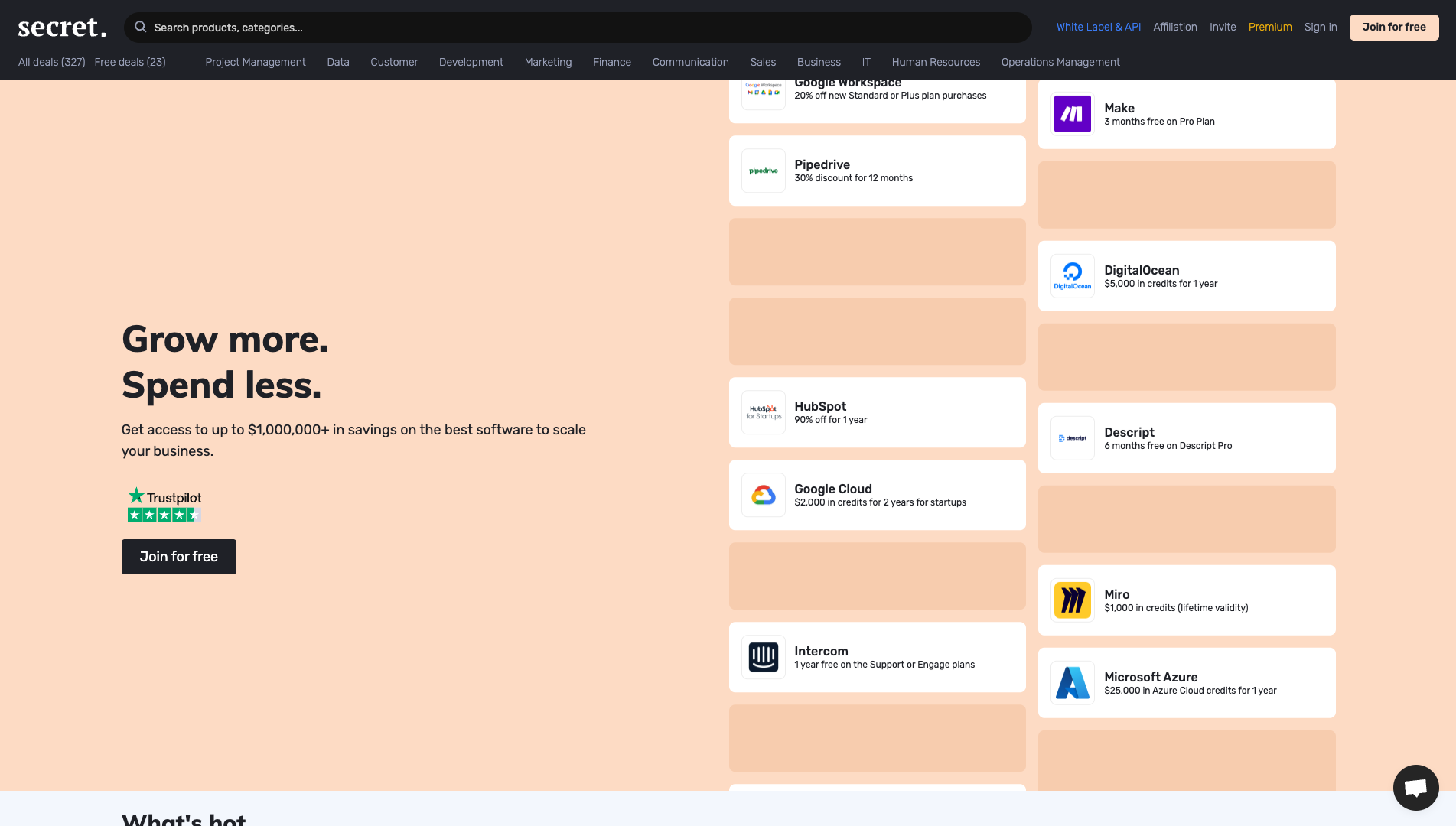
Task: Click the Pipedrive logo icon
Action: tap(763, 171)
